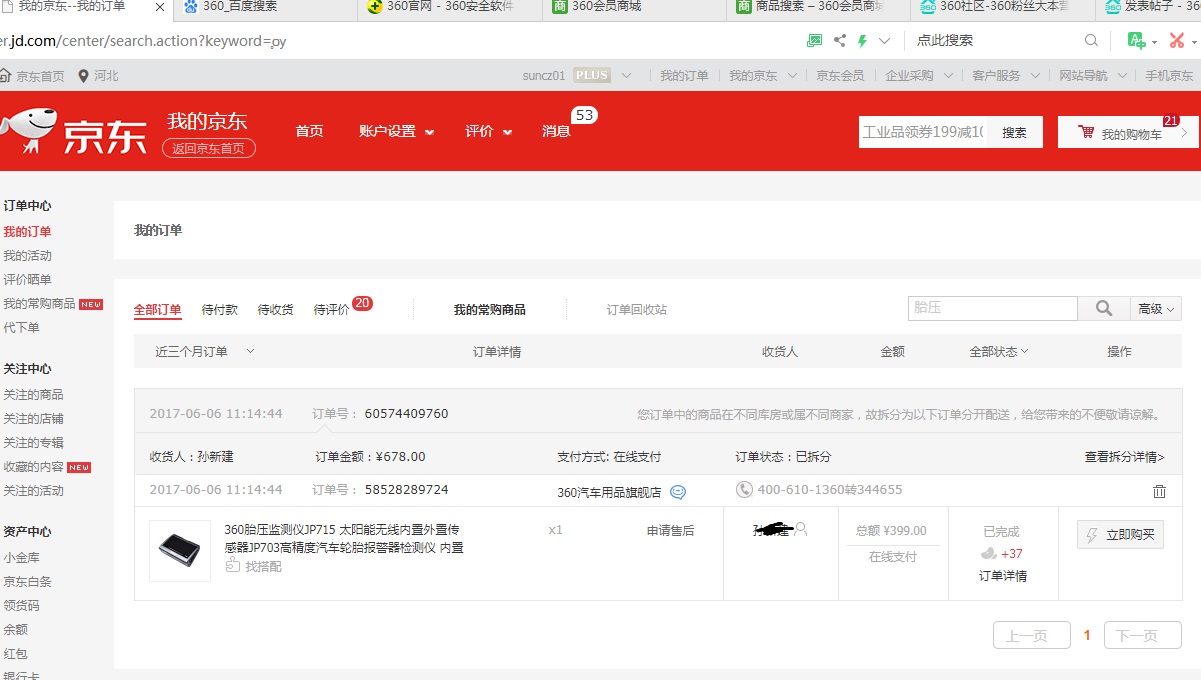Screen dimensions: 1201x680
Task: Open the 订单回收站 tab
Action: point(637,310)
